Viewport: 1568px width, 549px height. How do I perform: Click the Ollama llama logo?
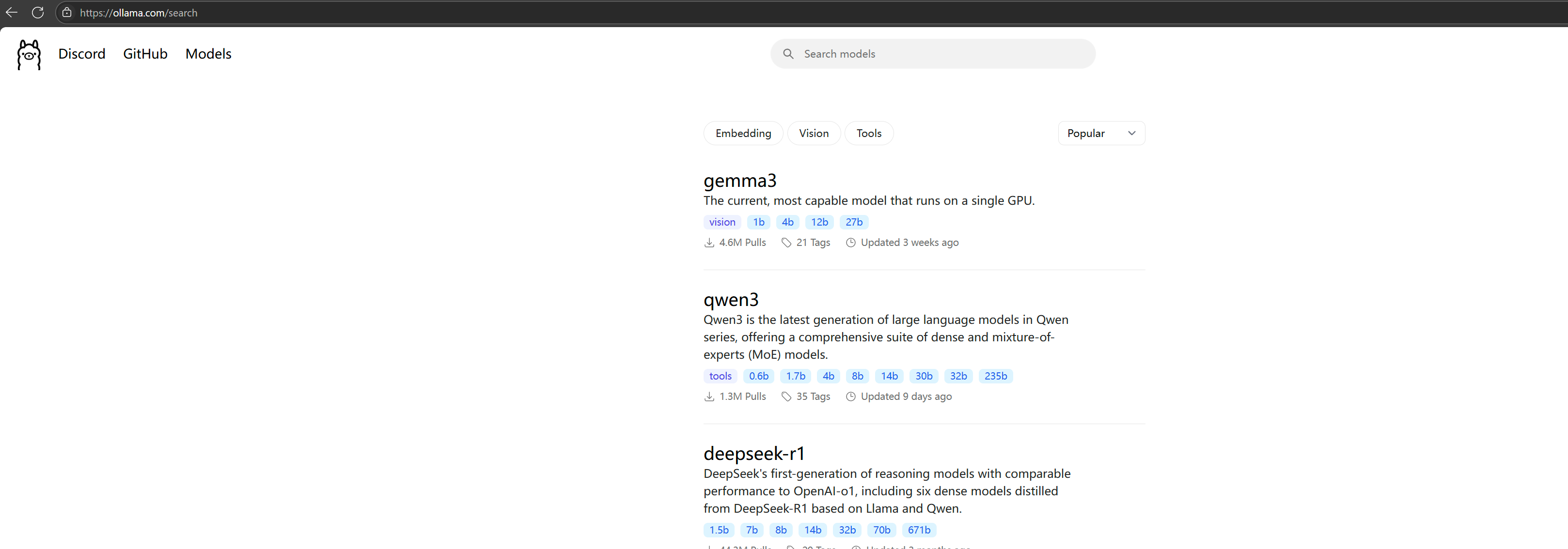click(x=29, y=55)
